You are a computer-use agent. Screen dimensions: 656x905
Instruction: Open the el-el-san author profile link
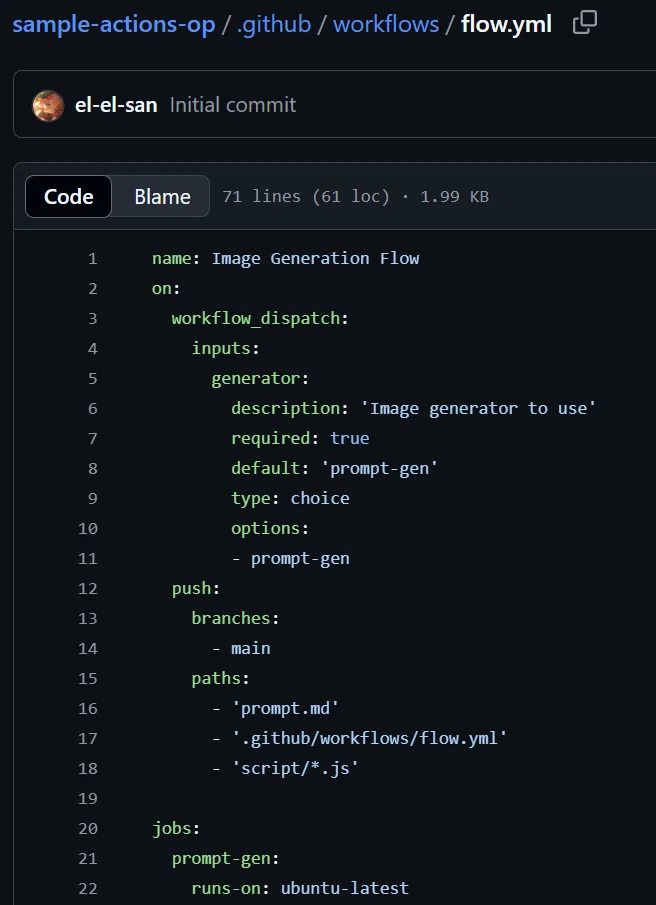pyautogui.click(x=116, y=105)
